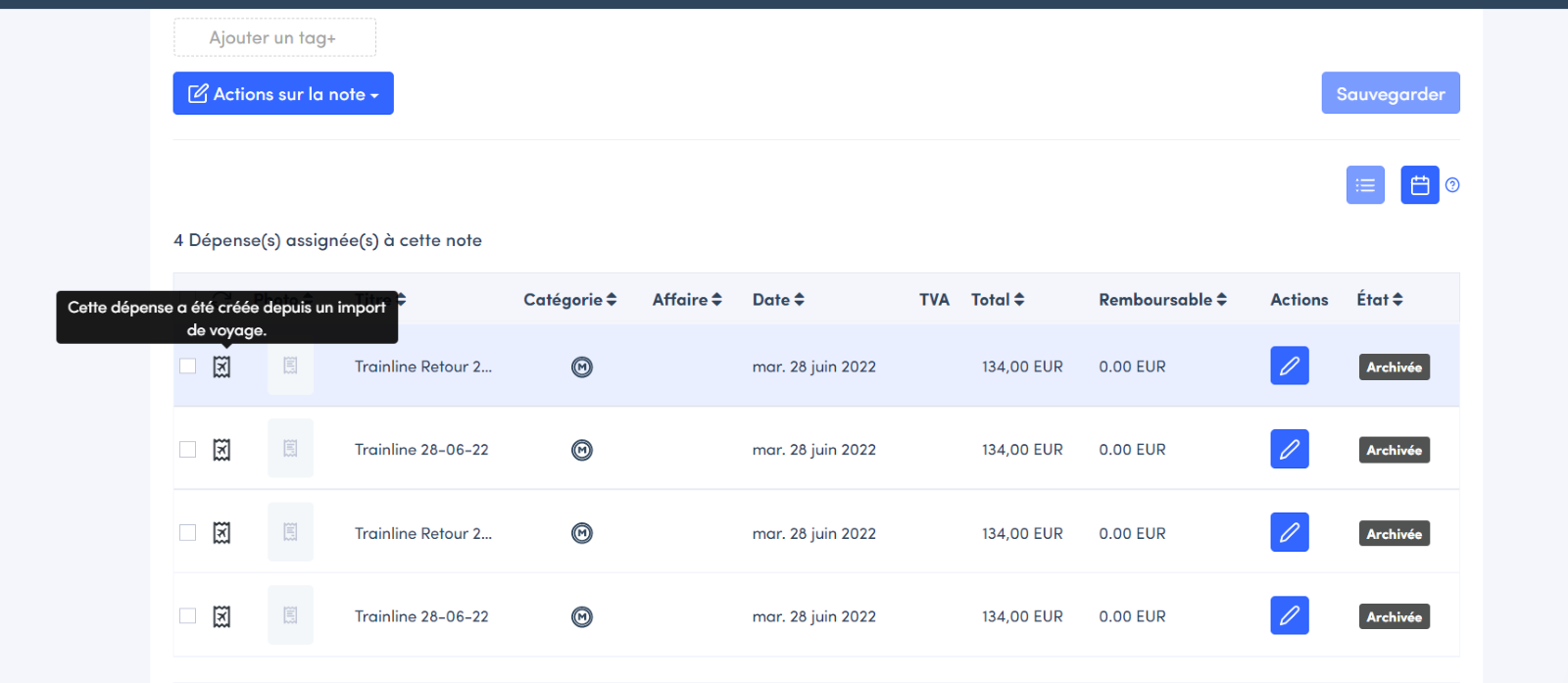Sort by the Date column
This screenshot has width=1568, height=683.
pos(778,299)
